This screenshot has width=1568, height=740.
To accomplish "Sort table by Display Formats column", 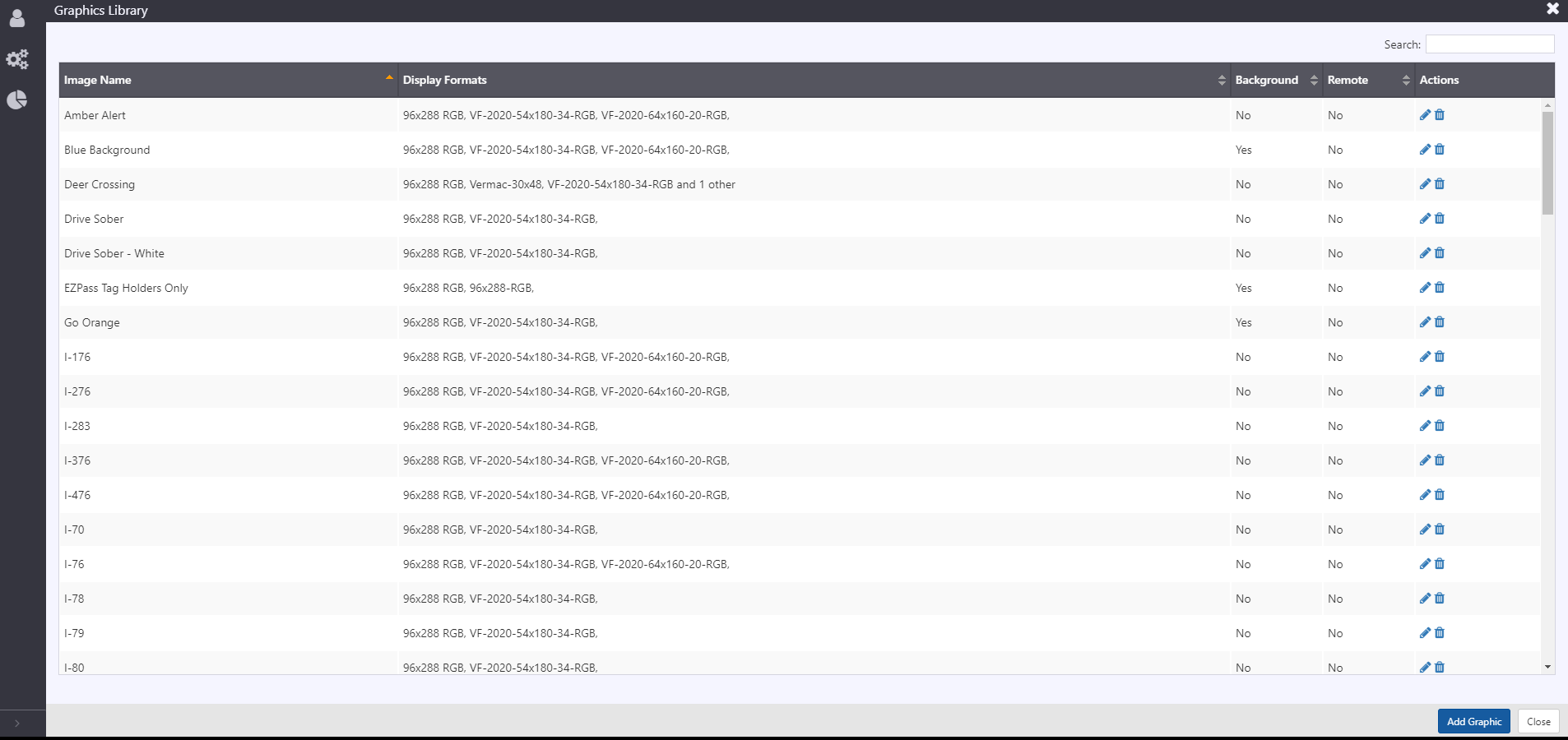I will click(x=814, y=80).
